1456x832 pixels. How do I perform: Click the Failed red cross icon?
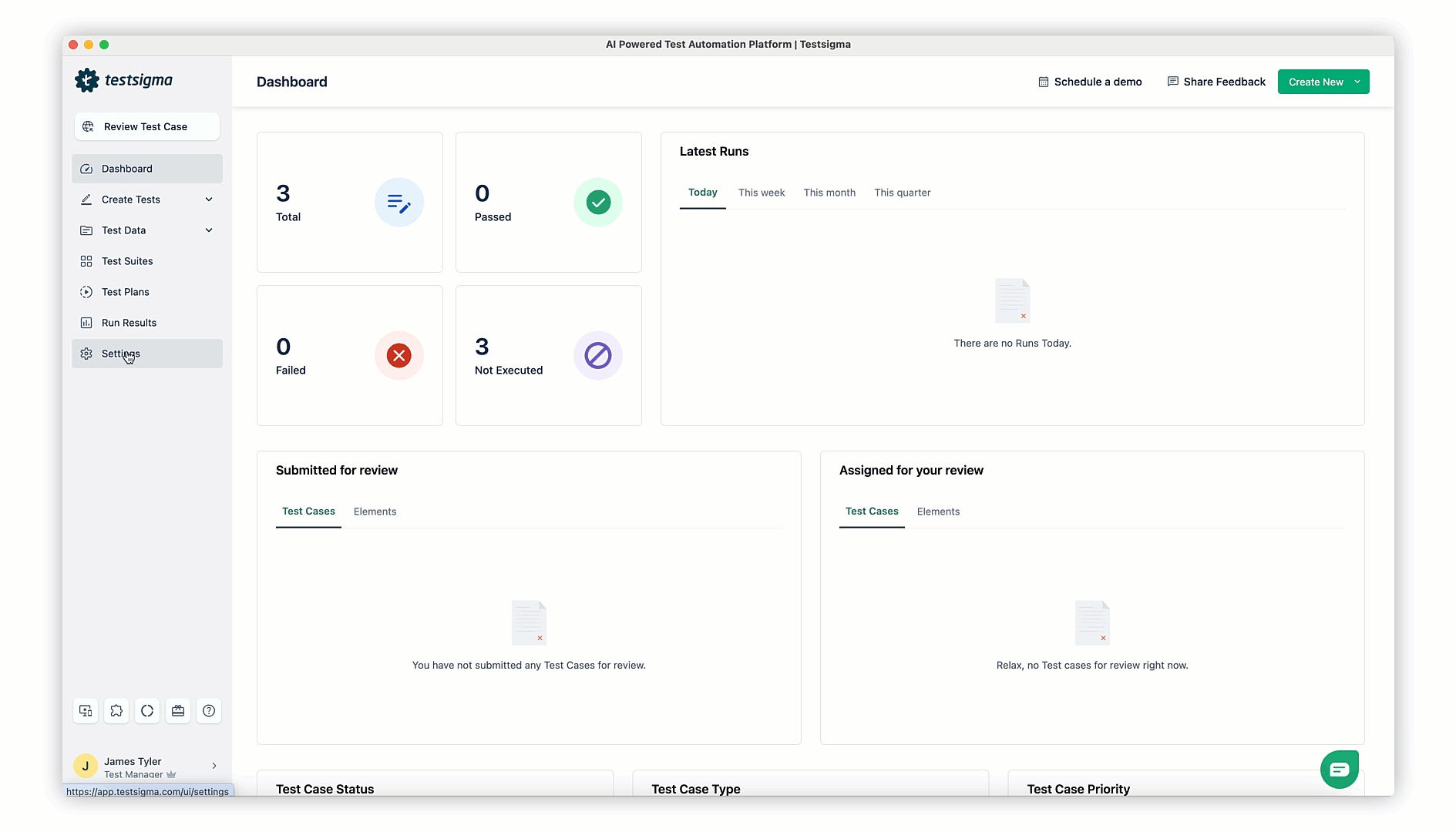click(399, 356)
